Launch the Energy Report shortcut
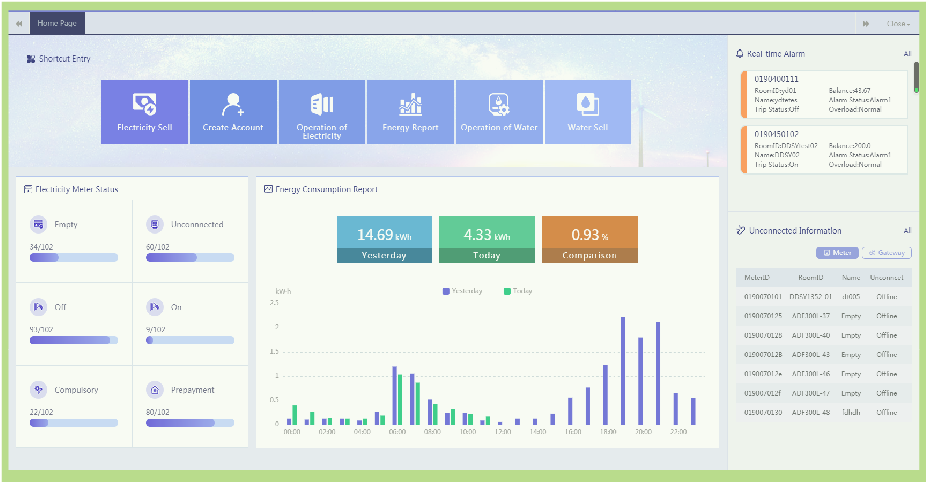The width and height of the screenshot is (928, 484). tap(410, 112)
